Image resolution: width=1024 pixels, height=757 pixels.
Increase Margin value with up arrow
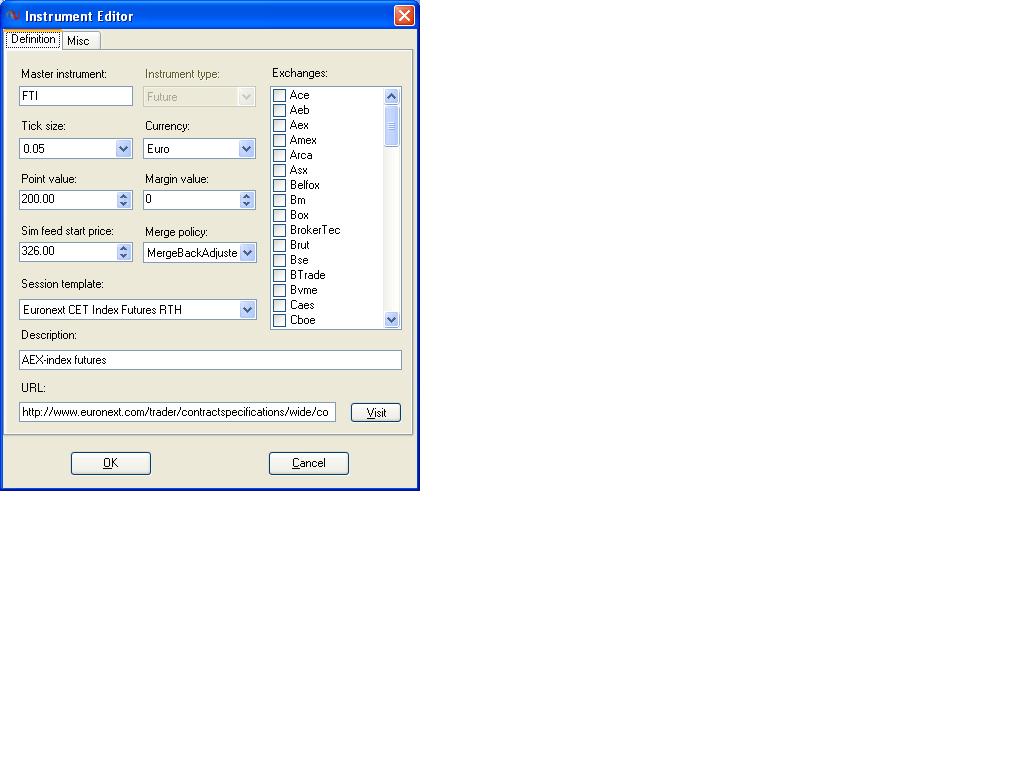coord(246,195)
